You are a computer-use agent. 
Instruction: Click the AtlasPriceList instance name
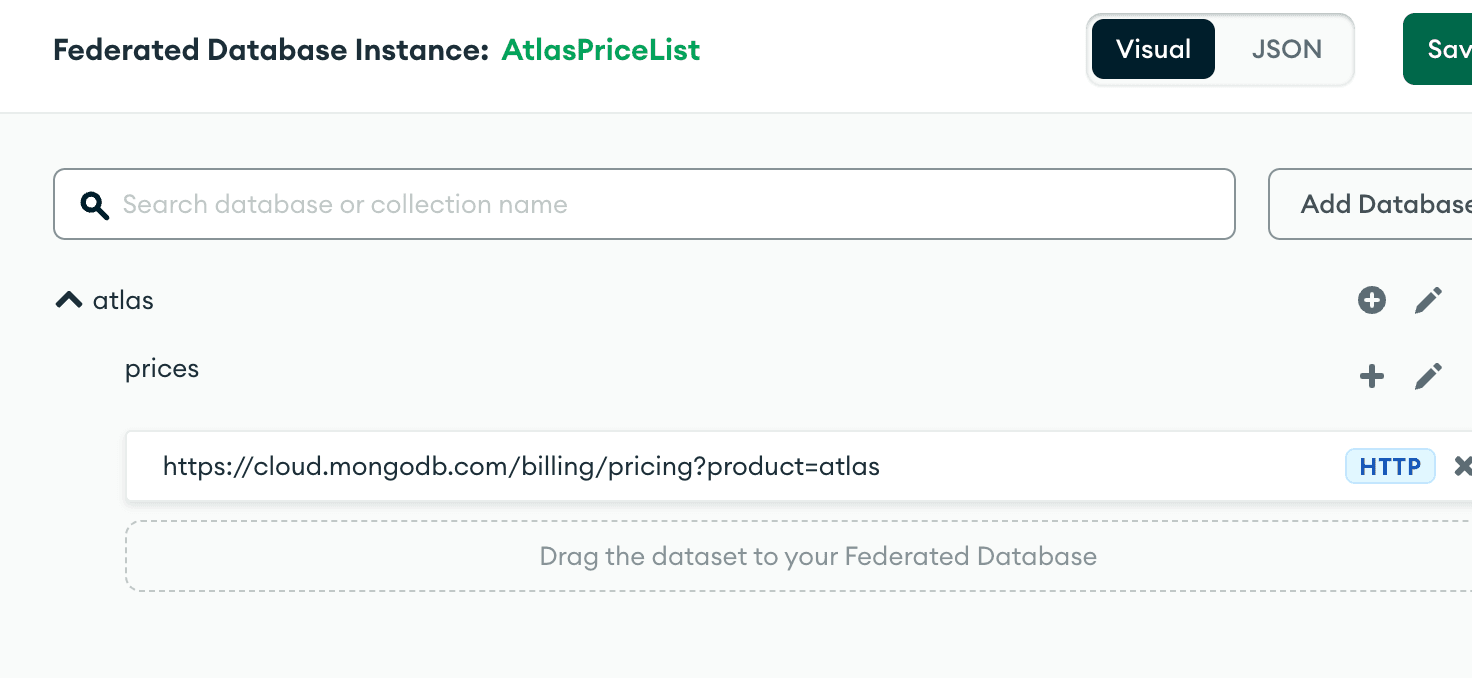[600, 50]
